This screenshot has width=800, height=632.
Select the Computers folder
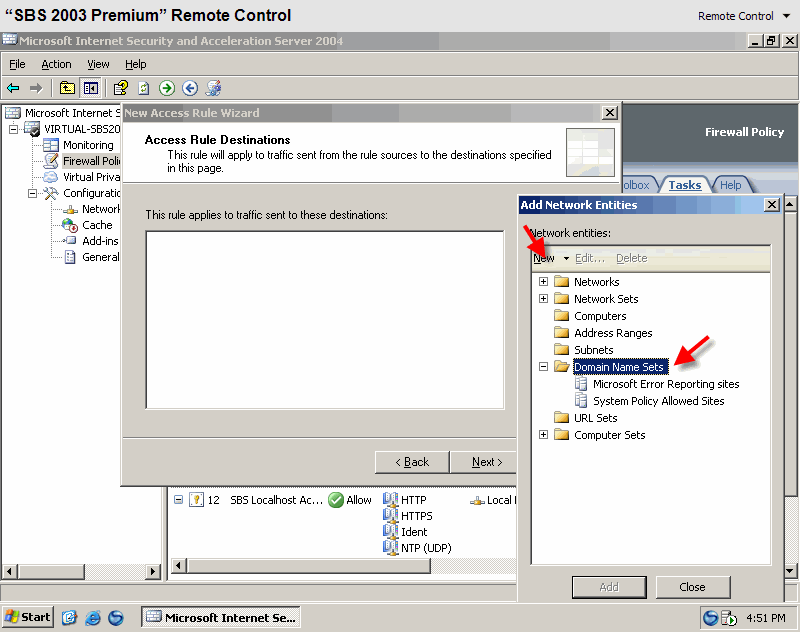pyautogui.click(x=600, y=316)
